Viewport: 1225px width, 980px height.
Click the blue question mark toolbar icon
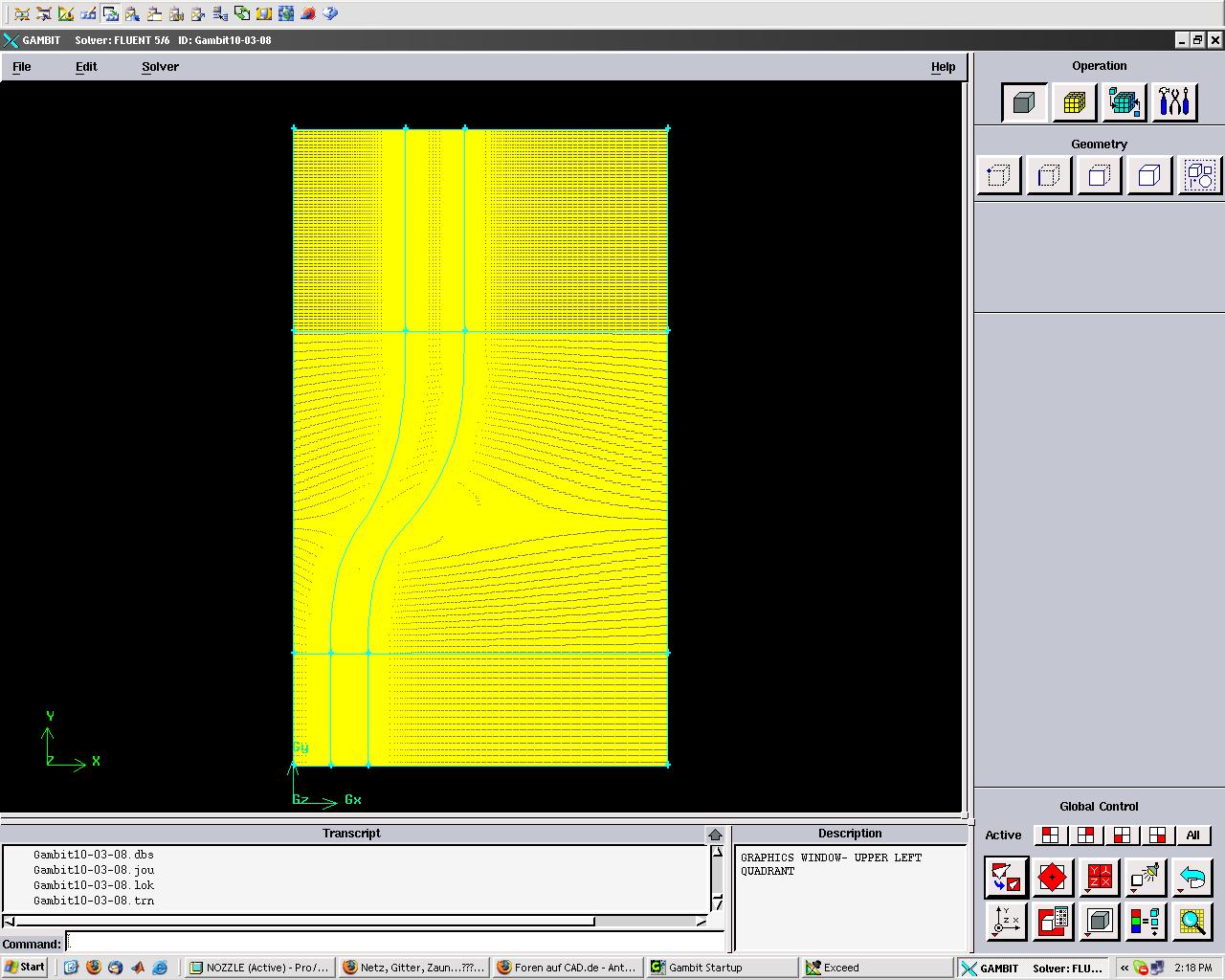[x=330, y=13]
